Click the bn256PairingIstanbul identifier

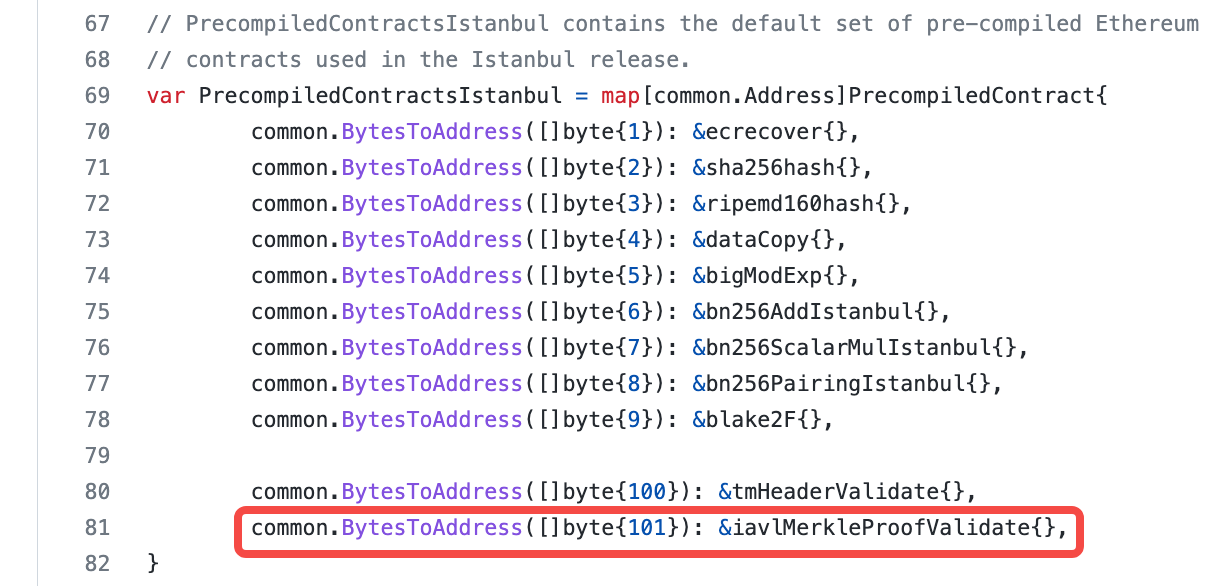[836, 384]
